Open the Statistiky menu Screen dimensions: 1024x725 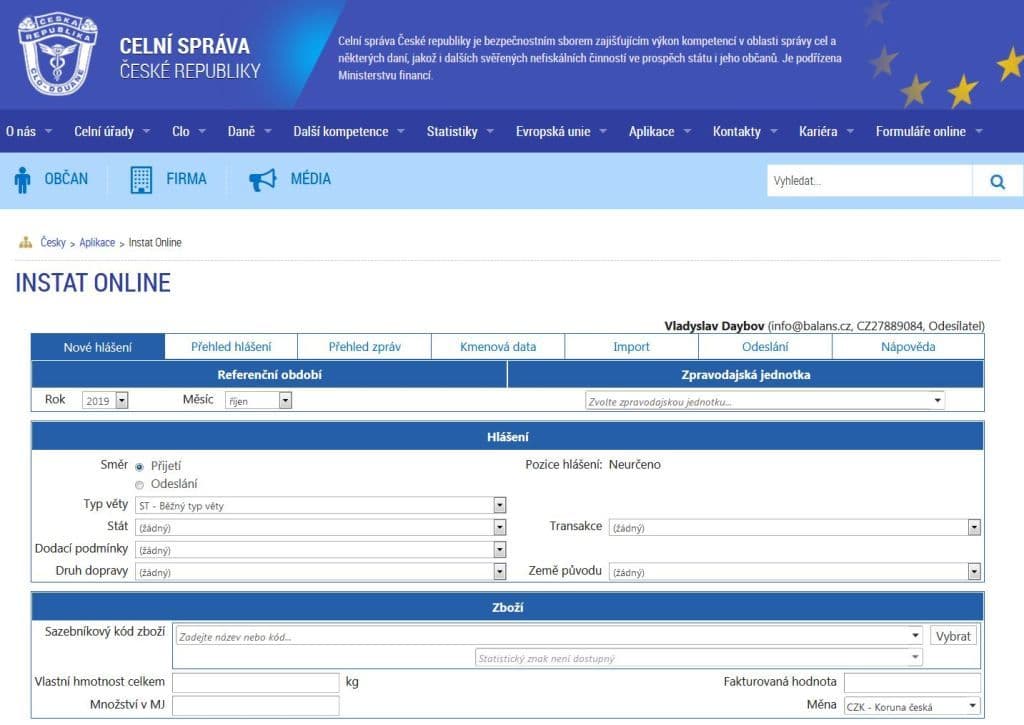click(452, 131)
